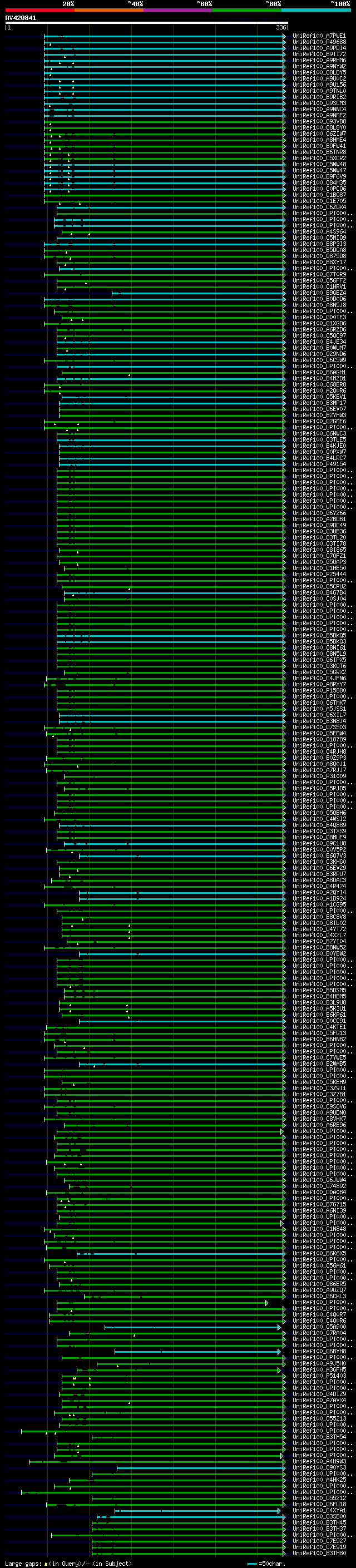356x1568 pixels.
Task: Select label UniRef100_A4H9W3
Action: click(x=319, y=1461)
